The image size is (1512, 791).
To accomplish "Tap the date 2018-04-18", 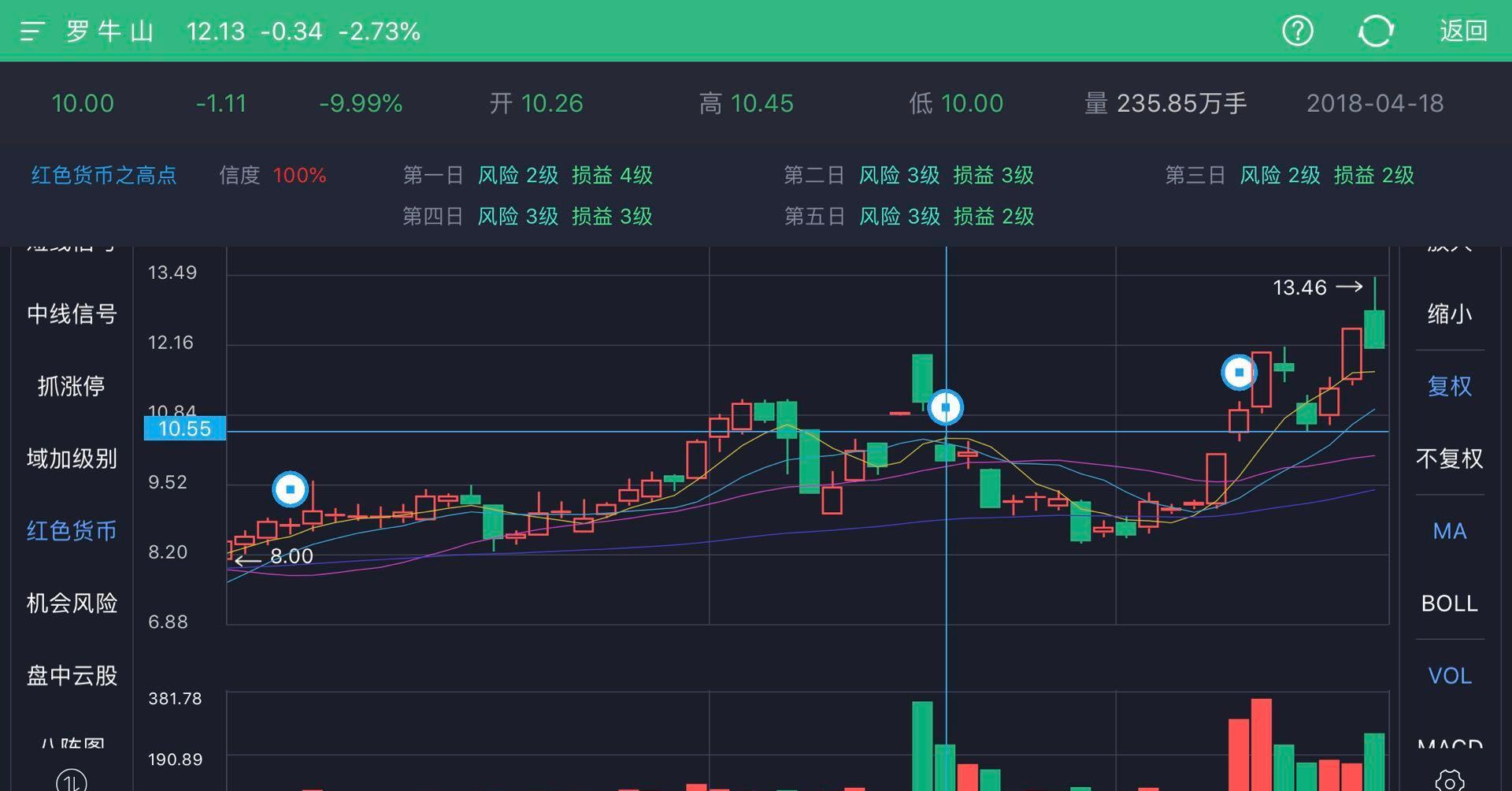I will tap(1375, 103).
